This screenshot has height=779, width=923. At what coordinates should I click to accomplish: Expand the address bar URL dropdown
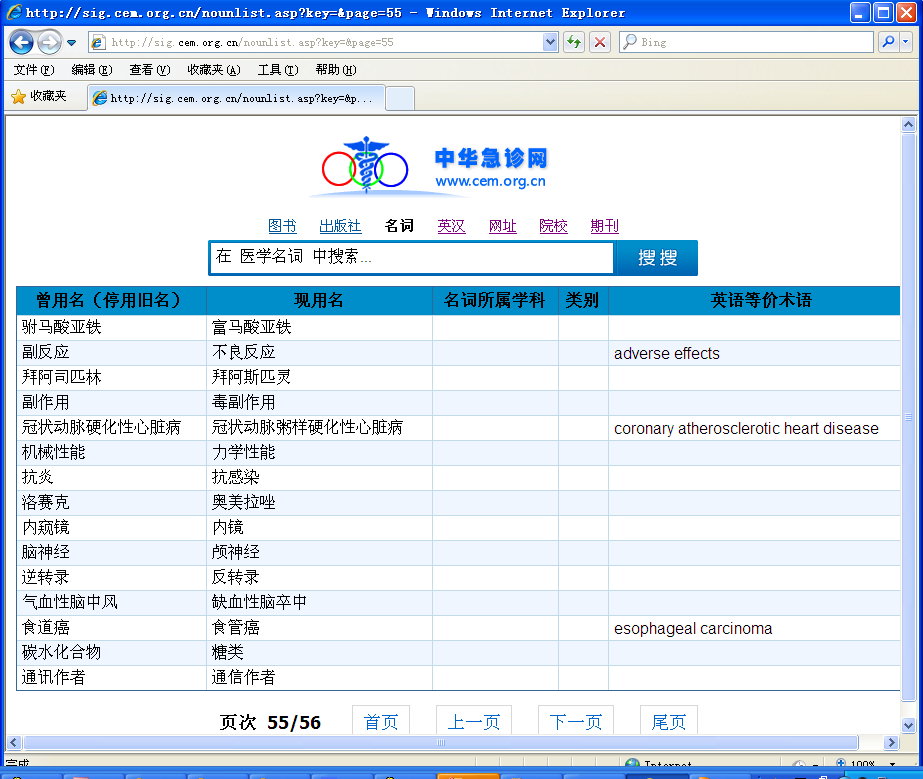click(550, 42)
